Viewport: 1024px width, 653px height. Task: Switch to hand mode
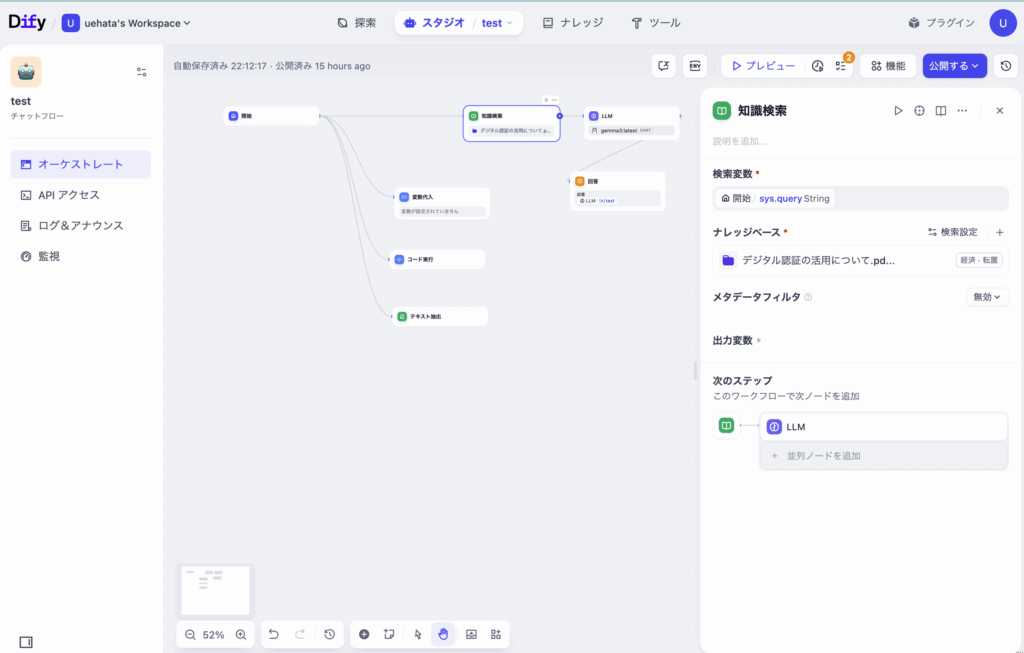[x=443, y=634]
